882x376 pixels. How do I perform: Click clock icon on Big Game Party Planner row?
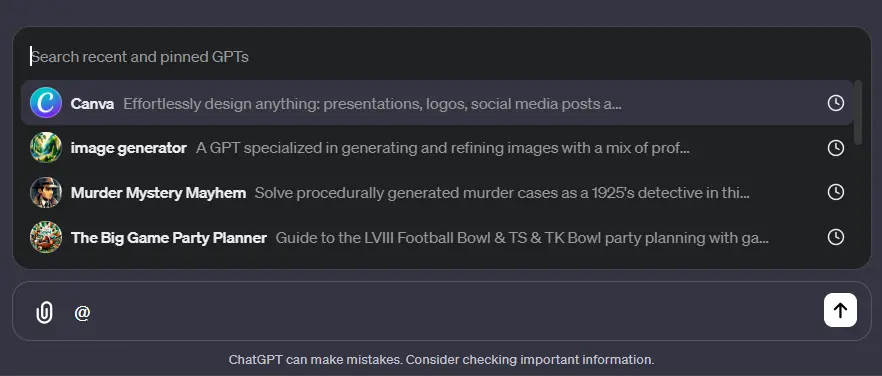click(x=836, y=237)
